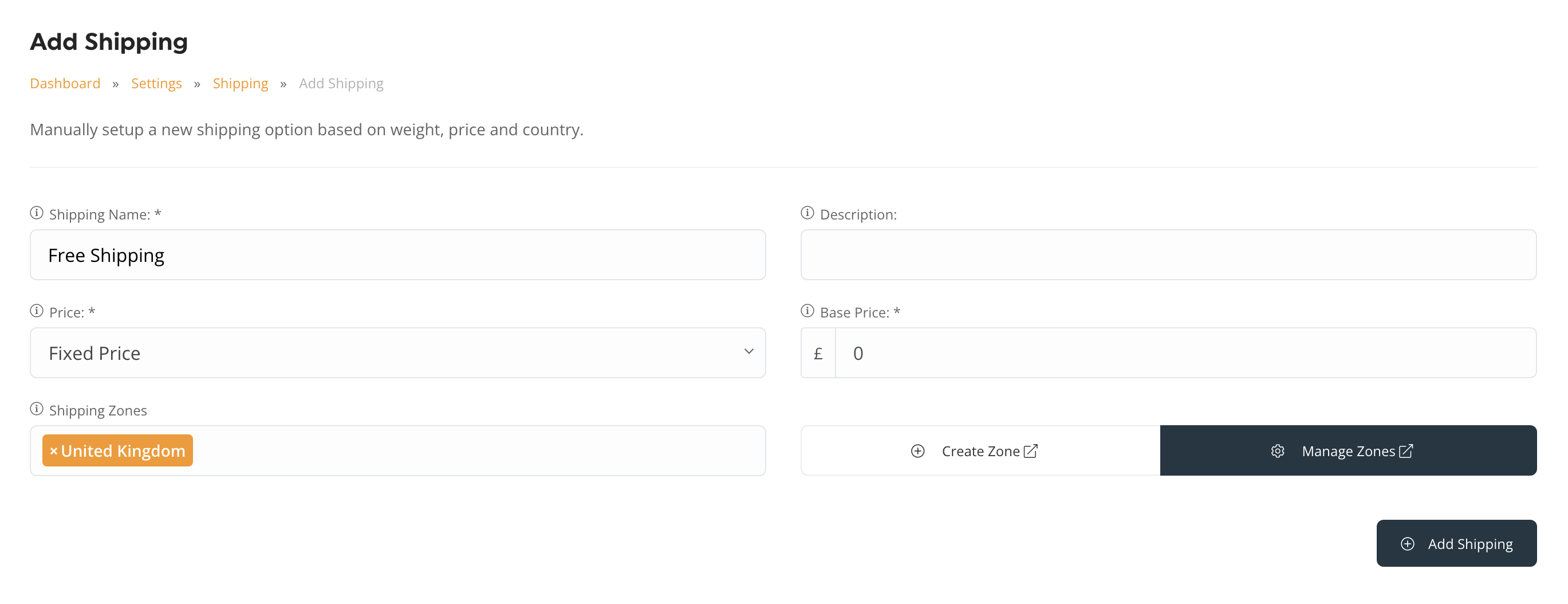Click the Shipping Zones selection box

pyautogui.click(x=475, y=451)
